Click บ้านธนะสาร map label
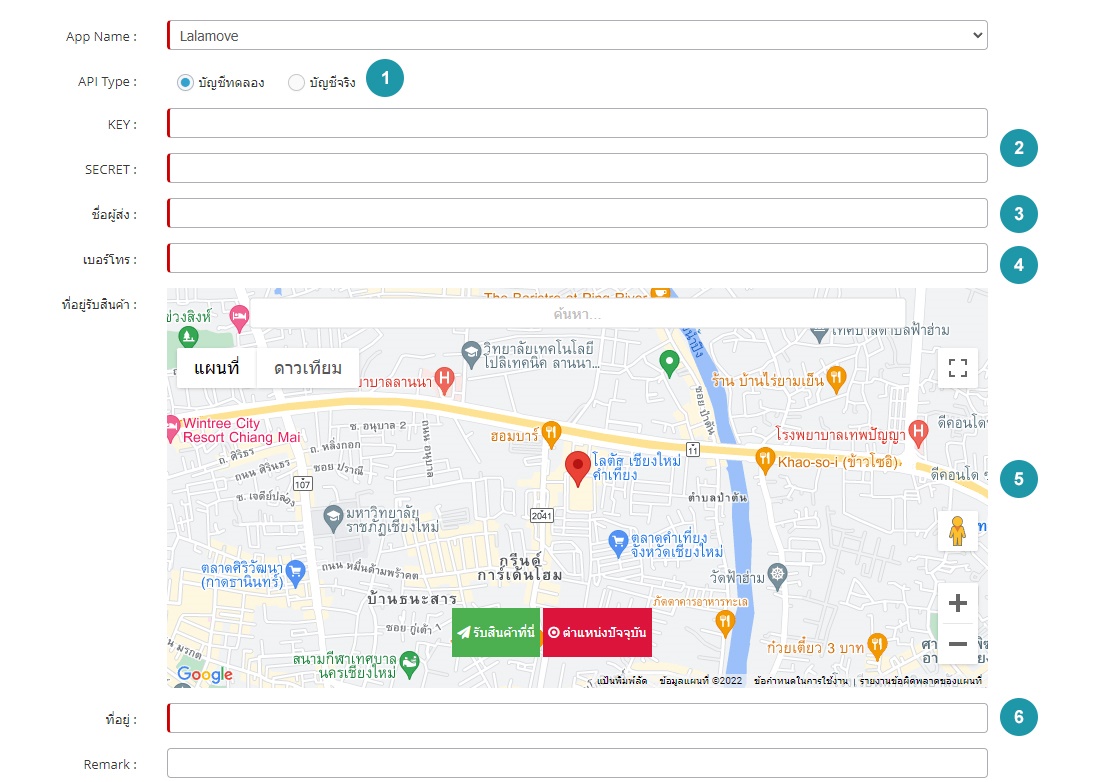The height and width of the screenshot is (782, 1102). point(412,599)
